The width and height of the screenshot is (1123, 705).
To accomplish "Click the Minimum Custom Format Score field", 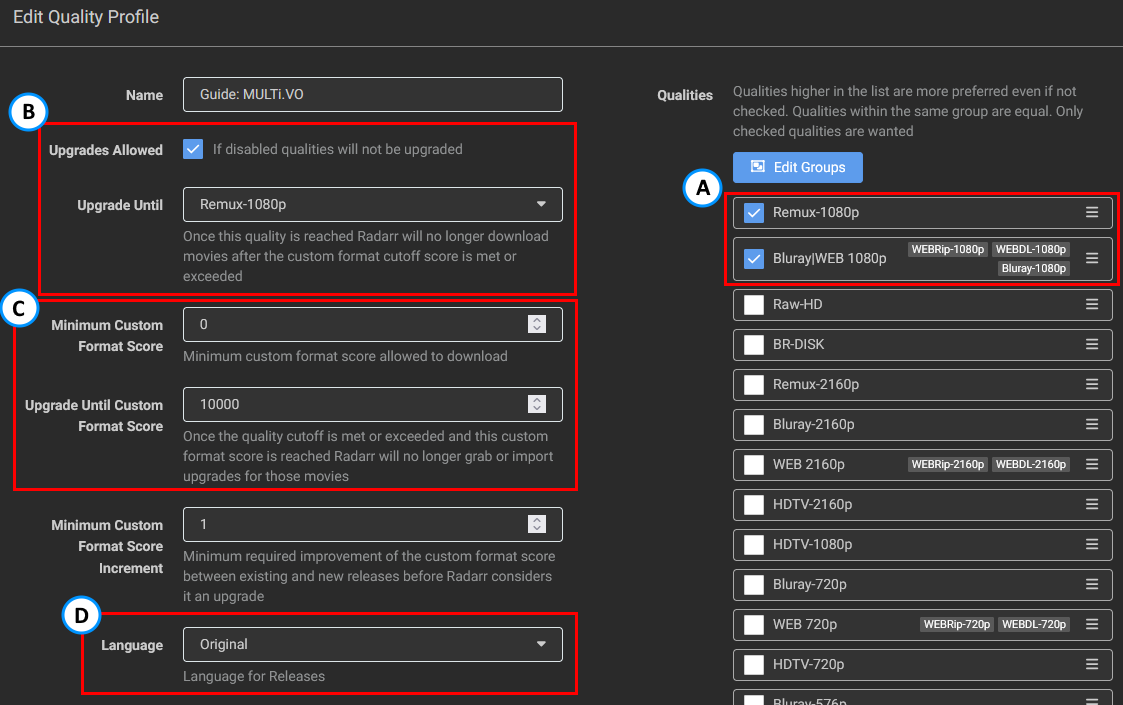I will click(355, 324).
